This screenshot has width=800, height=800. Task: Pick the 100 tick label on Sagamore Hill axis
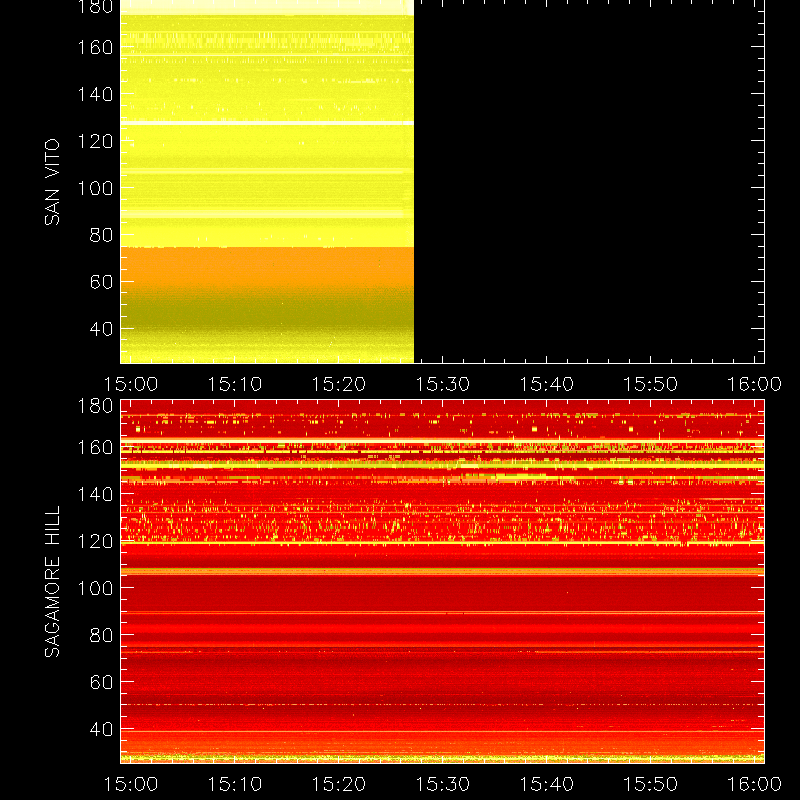coord(95,588)
